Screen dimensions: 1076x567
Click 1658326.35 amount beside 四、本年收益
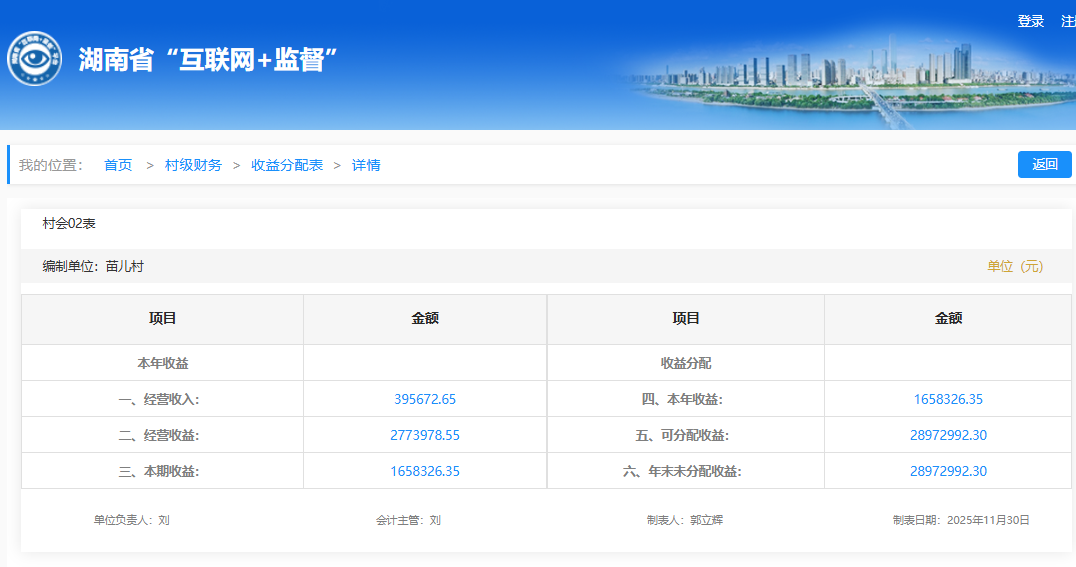948,399
